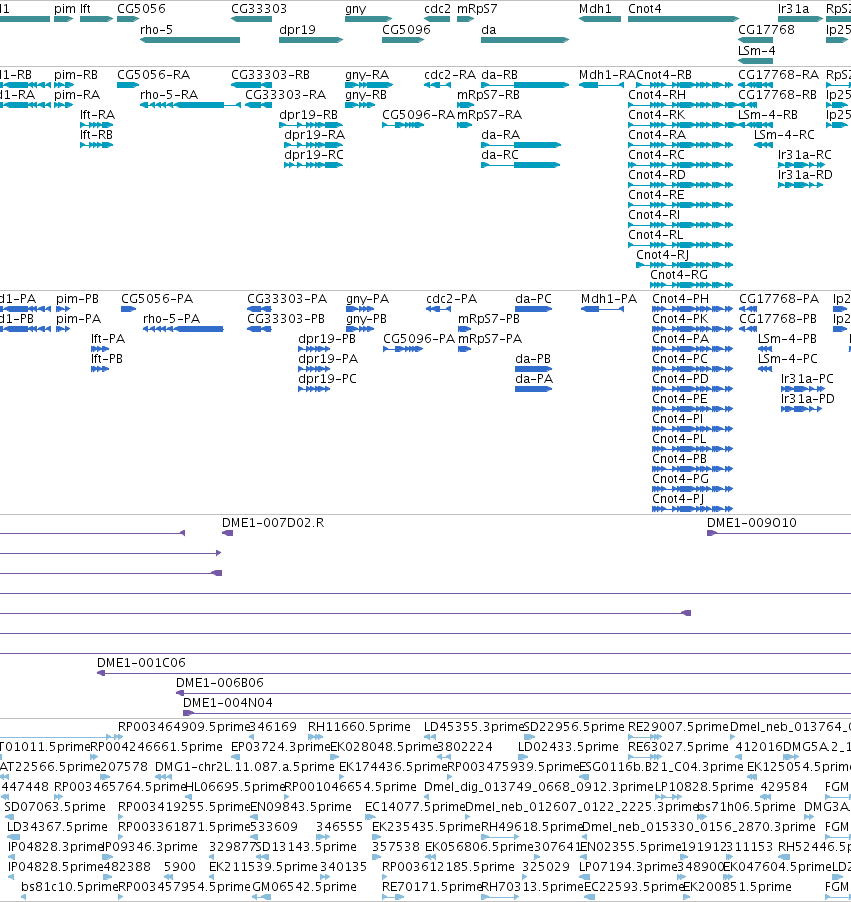Click transcript 'Cnot4-RK'
The width and height of the screenshot is (851, 902).
pyautogui.click(x=657, y=114)
